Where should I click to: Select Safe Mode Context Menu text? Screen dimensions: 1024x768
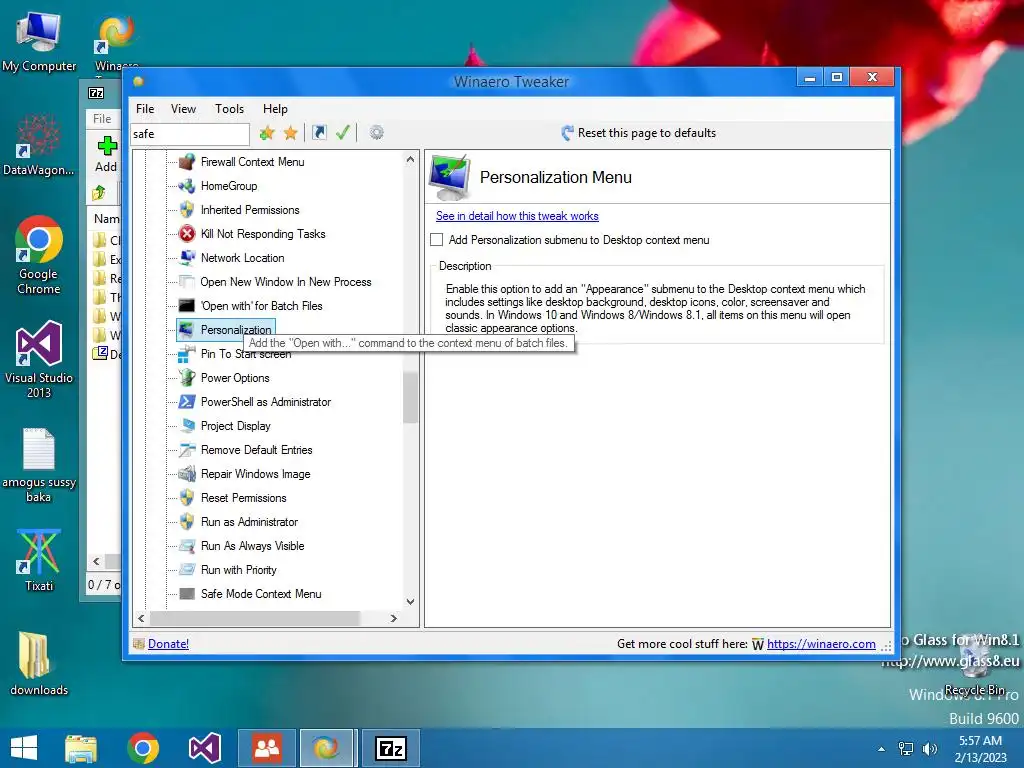pyautogui.click(x=261, y=594)
